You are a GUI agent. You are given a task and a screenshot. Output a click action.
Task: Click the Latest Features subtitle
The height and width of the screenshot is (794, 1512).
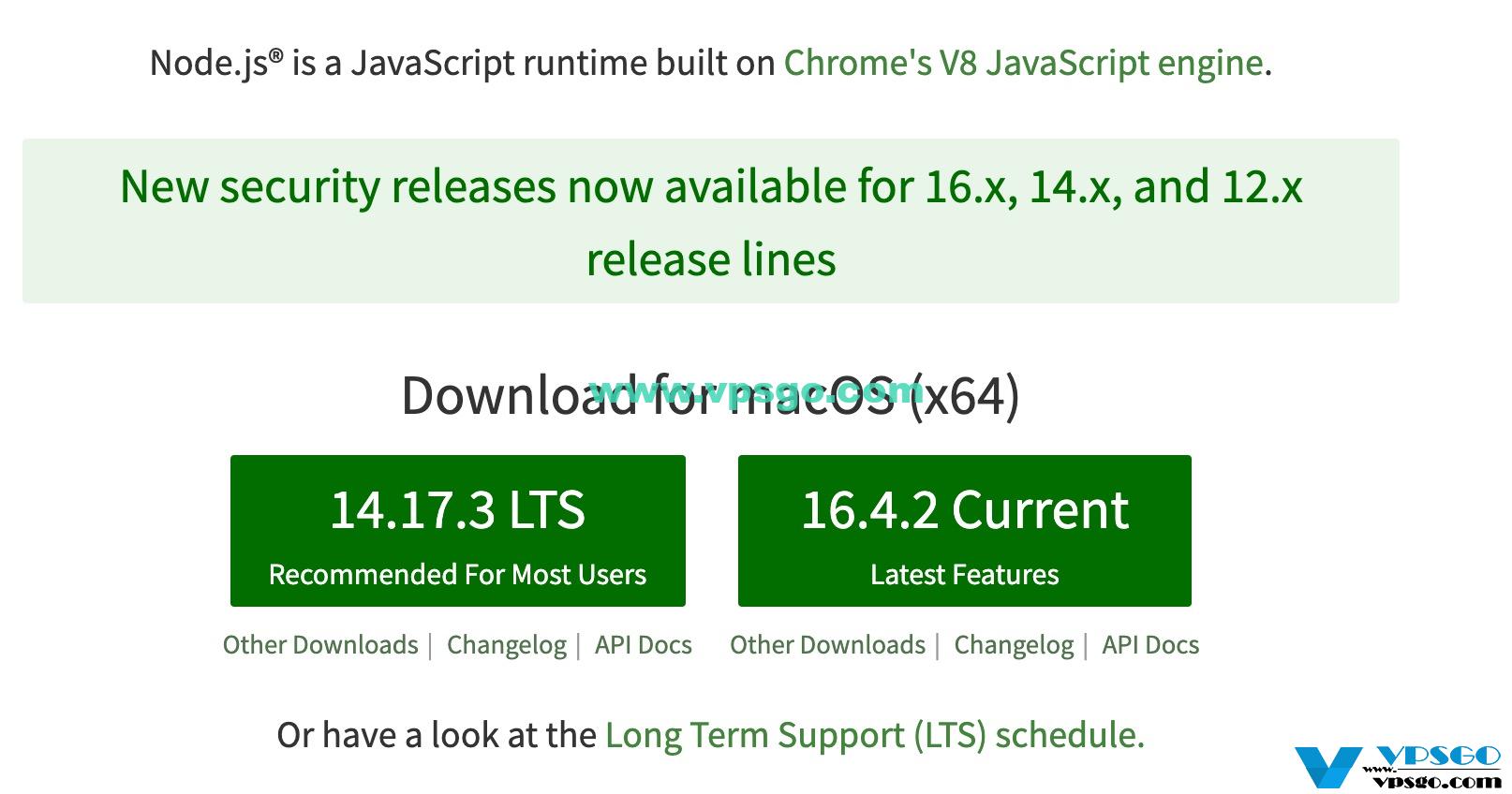[x=964, y=574]
